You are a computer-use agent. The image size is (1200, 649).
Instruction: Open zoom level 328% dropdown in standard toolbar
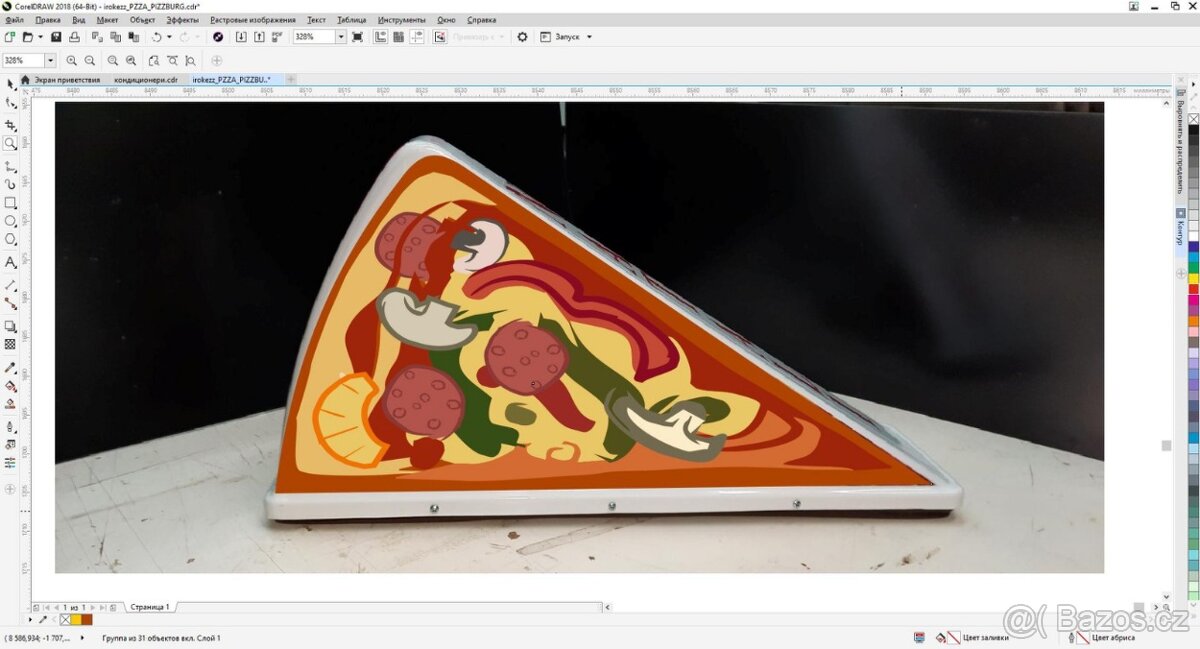pos(341,37)
